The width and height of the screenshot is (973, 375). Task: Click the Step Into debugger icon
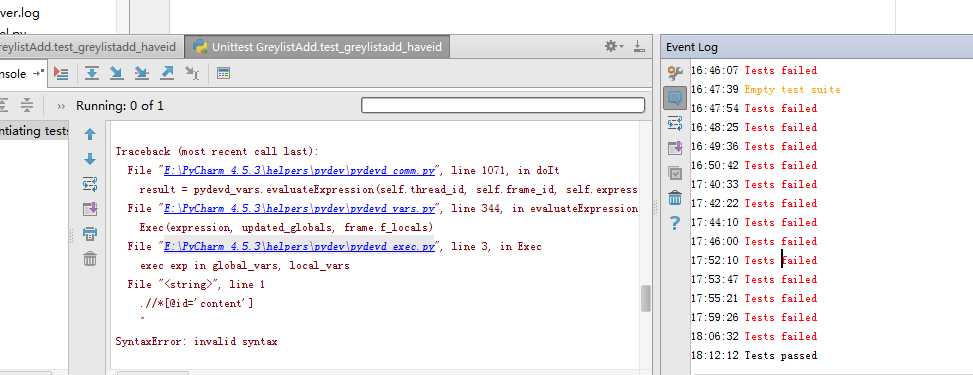pyautogui.click(x=116, y=73)
